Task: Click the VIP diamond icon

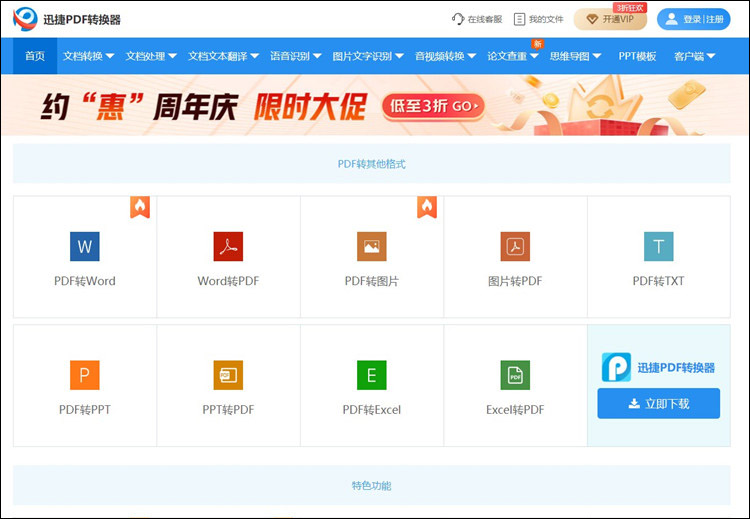Action: coord(592,19)
